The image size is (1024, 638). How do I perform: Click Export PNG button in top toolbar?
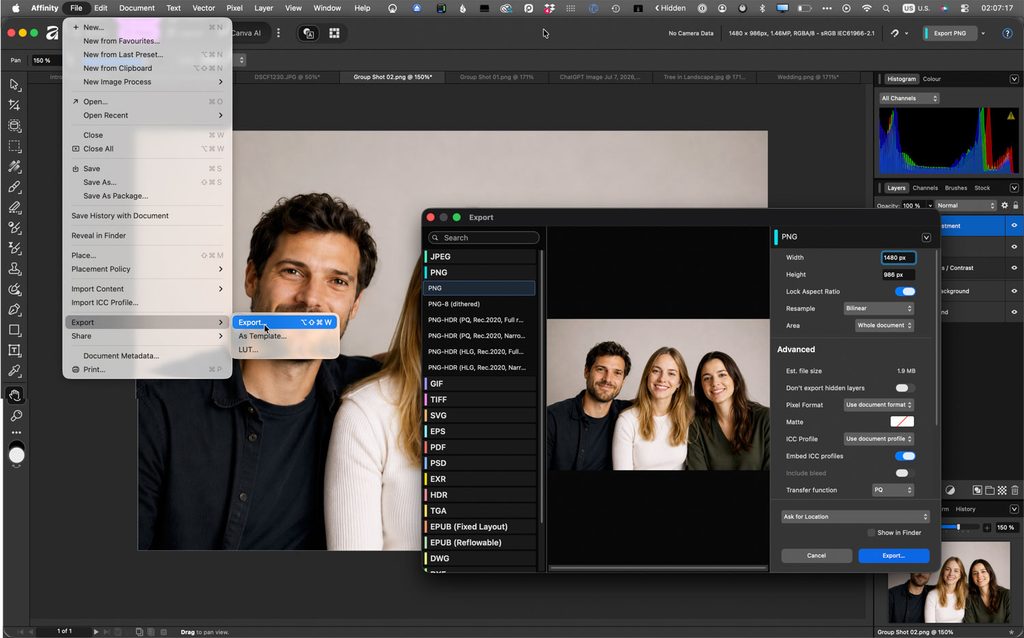[950, 33]
